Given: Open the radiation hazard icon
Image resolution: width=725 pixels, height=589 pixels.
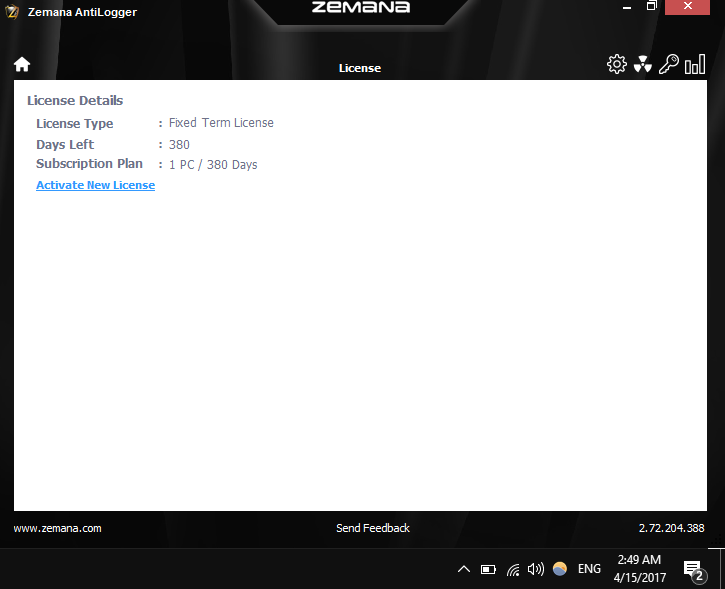Looking at the screenshot, I should tap(643, 64).
